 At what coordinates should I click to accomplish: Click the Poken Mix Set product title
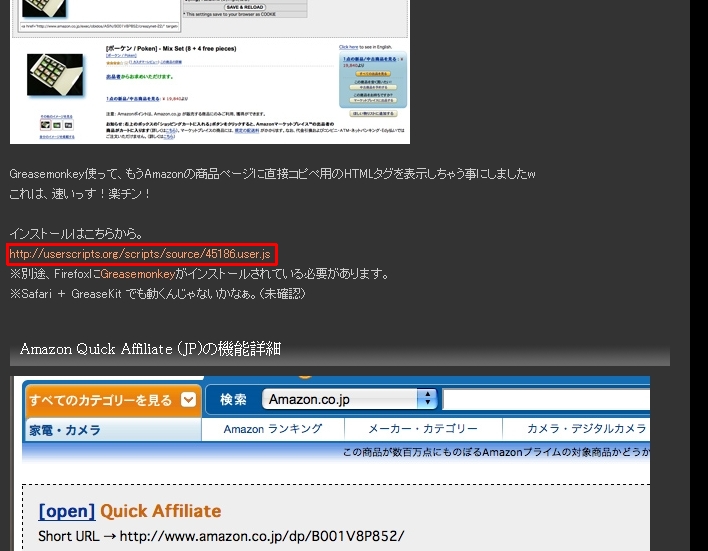click(x=171, y=48)
